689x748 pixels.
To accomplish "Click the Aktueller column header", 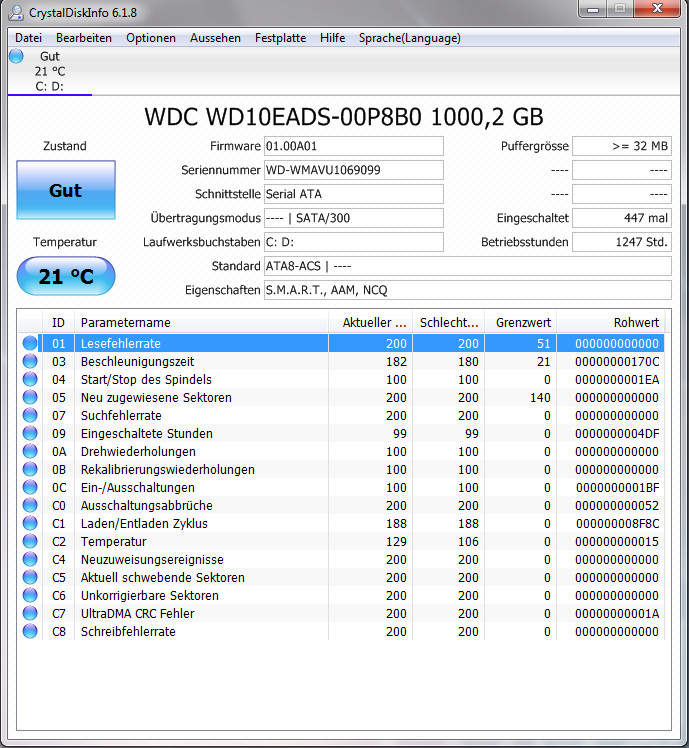I will click(371, 322).
